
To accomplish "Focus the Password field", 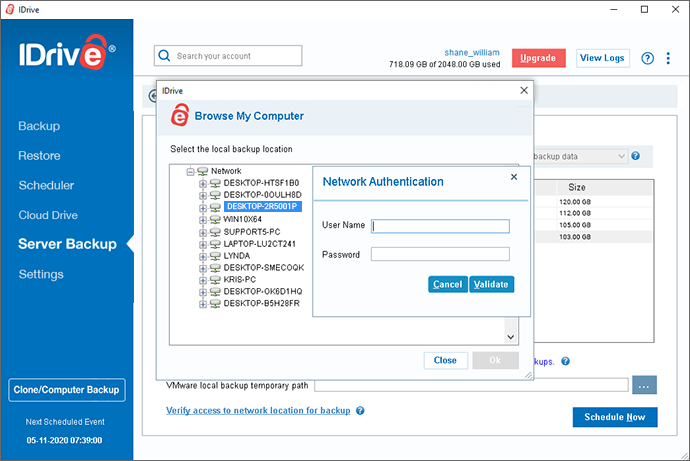I will 440,254.
